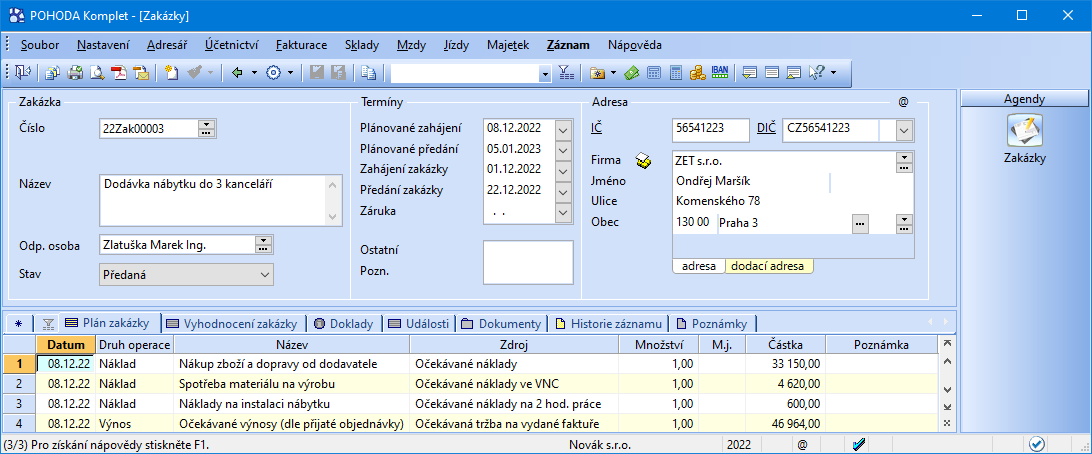Image resolution: width=1092 pixels, height=454 pixels.
Task: Click the blue checkmark icon in status bar
Action: [x=859, y=444]
